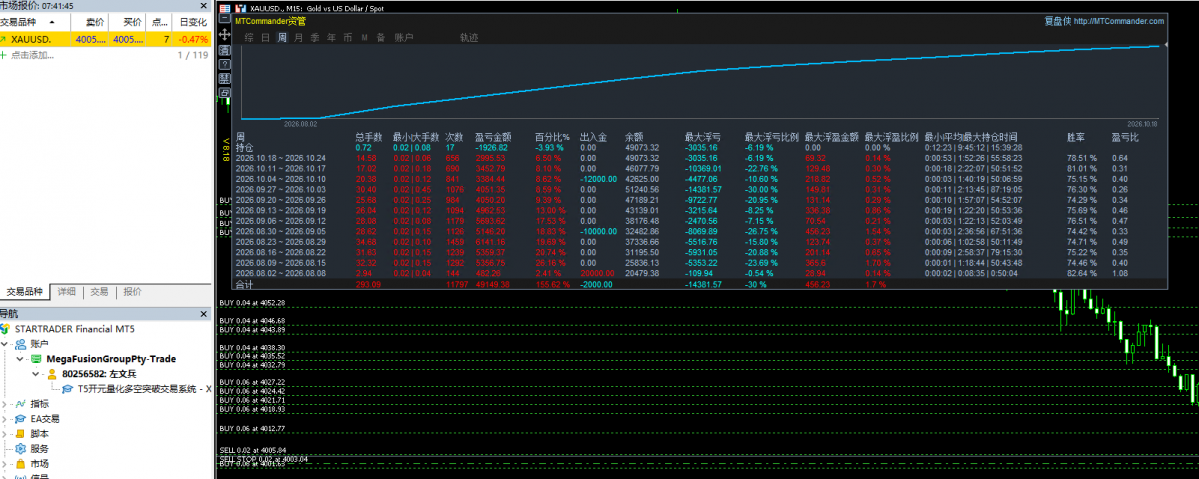Expand the EA交易 tree node
Viewport: 1199px width, 479px height.
click(5, 419)
